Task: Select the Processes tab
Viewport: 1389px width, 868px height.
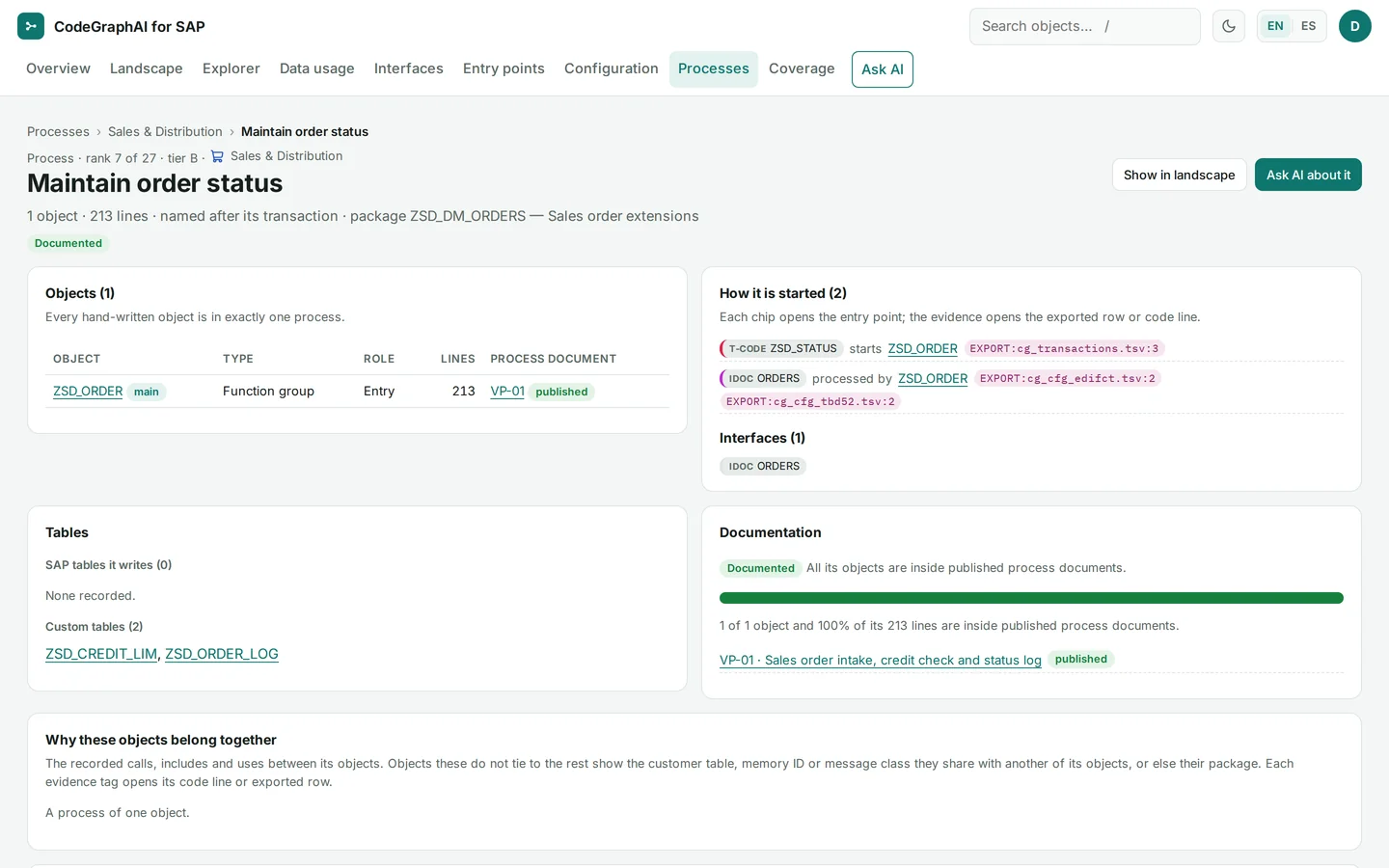Action: coord(714,68)
